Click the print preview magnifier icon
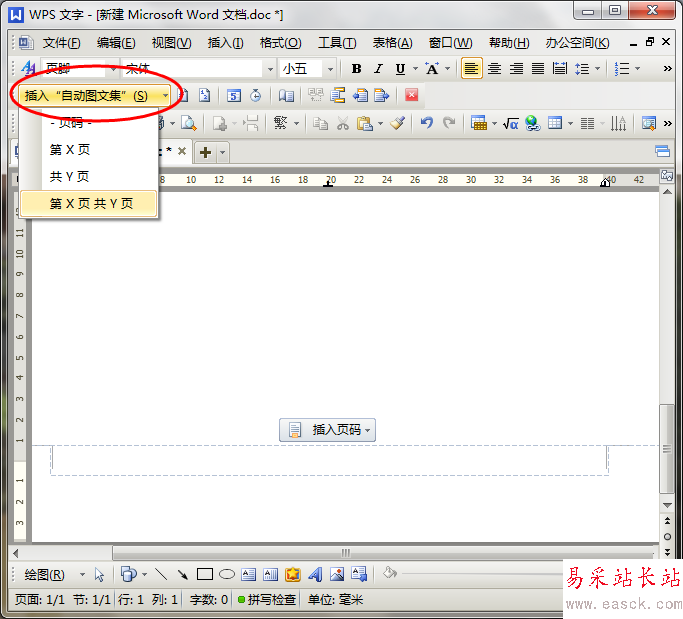 pos(189,124)
